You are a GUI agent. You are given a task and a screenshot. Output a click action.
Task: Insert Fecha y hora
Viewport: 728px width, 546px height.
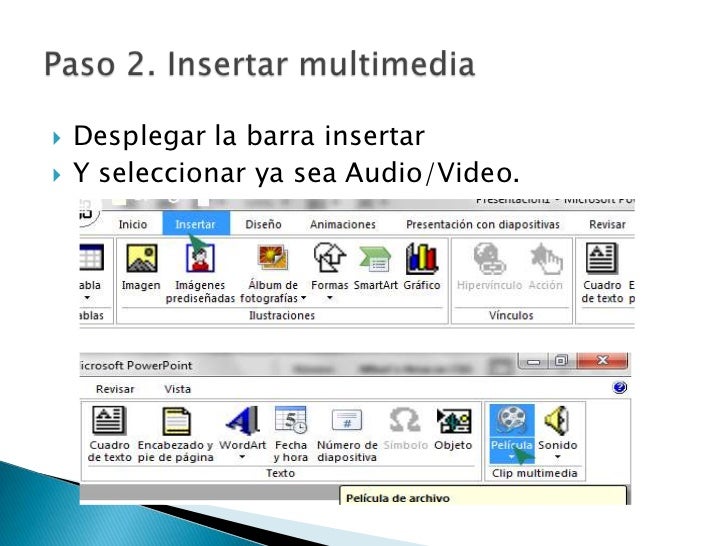291,434
